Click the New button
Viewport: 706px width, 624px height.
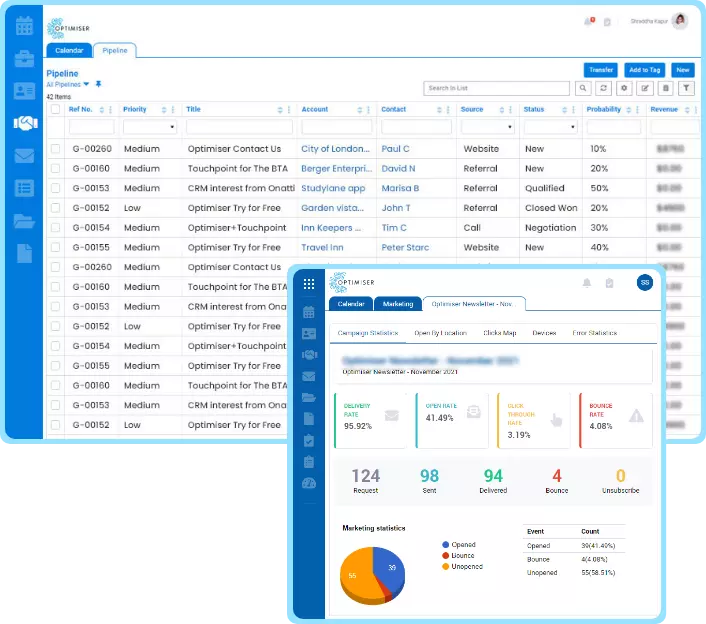click(x=683, y=70)
